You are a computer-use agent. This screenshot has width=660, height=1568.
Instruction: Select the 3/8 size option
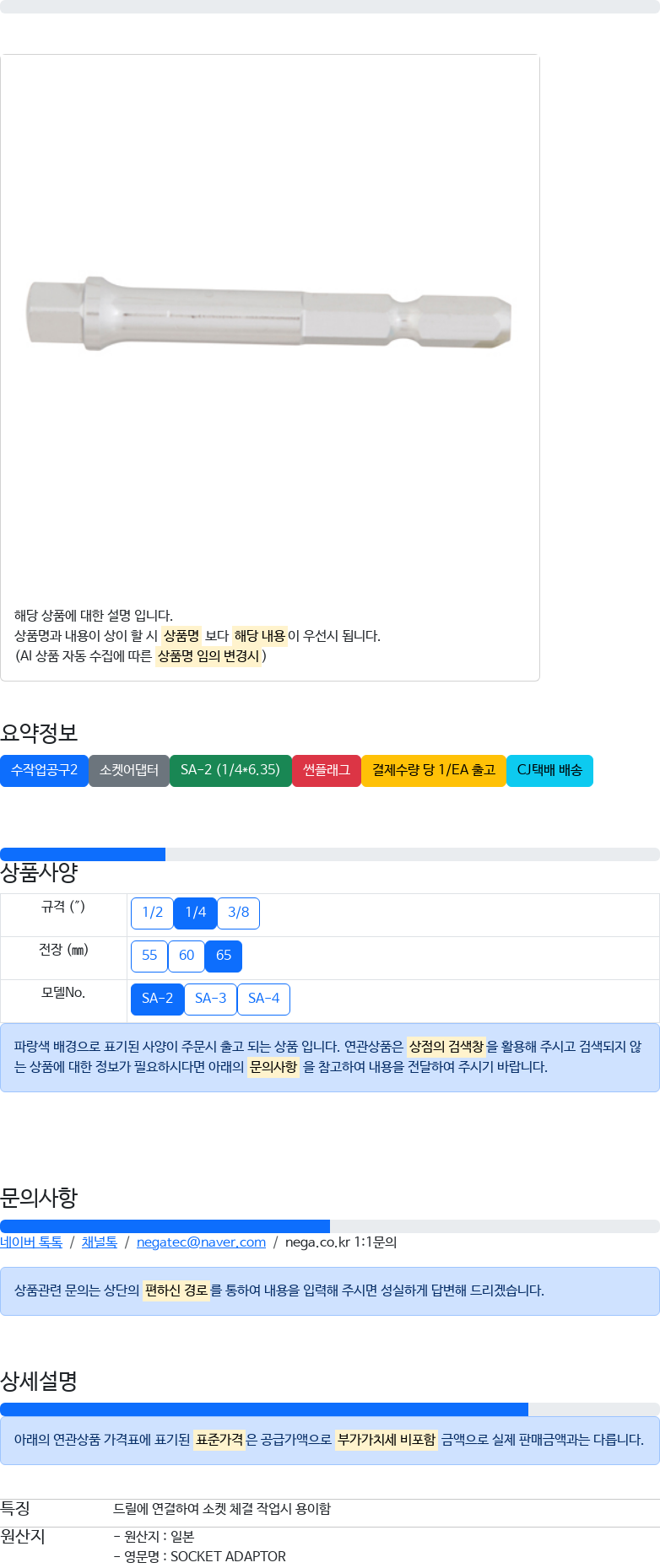pos(239,913)
